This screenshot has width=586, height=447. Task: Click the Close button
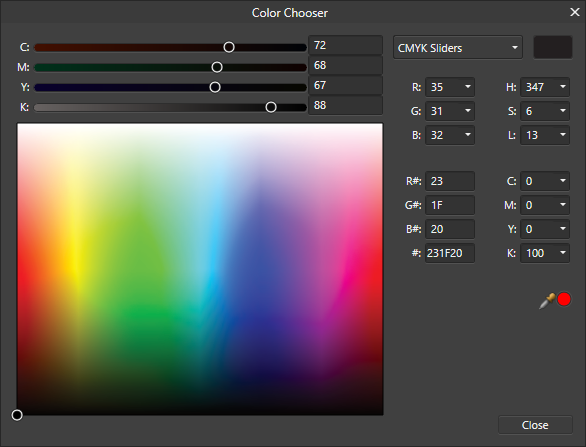535,425
